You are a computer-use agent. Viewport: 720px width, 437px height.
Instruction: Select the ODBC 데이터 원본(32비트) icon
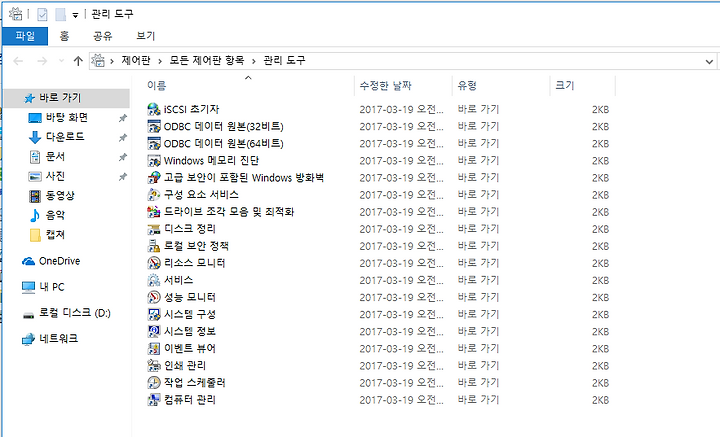coord(153,126)
